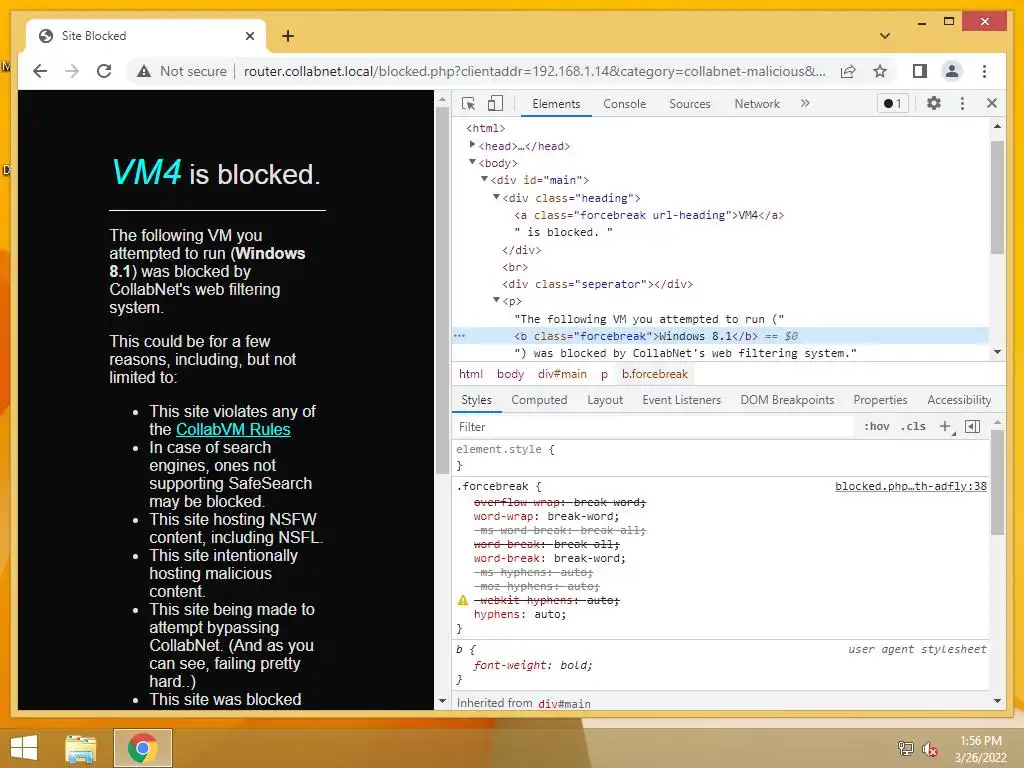Show more DevTools tabs chevron
The height and width of the screenshot is (768, 1024).
(x=805, y=103)
